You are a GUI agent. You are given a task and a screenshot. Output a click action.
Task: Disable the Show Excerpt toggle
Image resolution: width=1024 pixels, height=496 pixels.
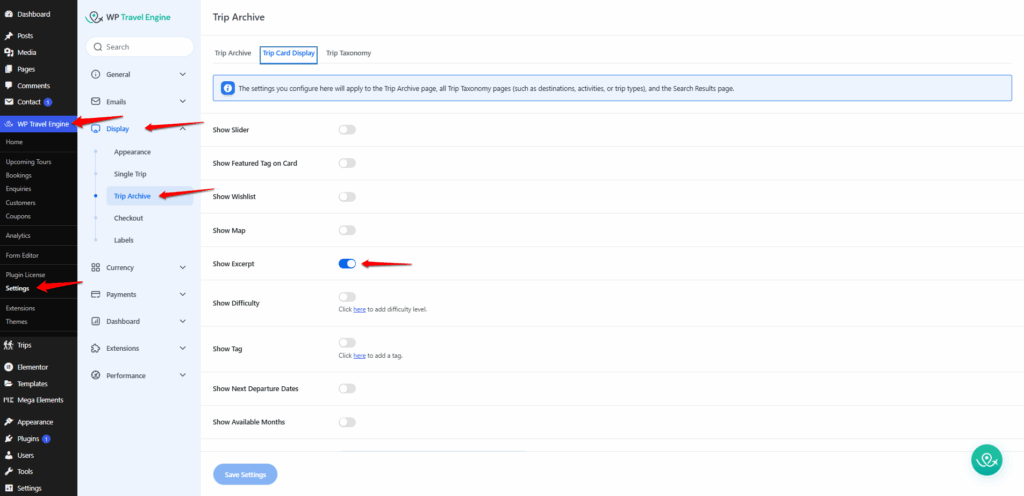coord(347,264)
